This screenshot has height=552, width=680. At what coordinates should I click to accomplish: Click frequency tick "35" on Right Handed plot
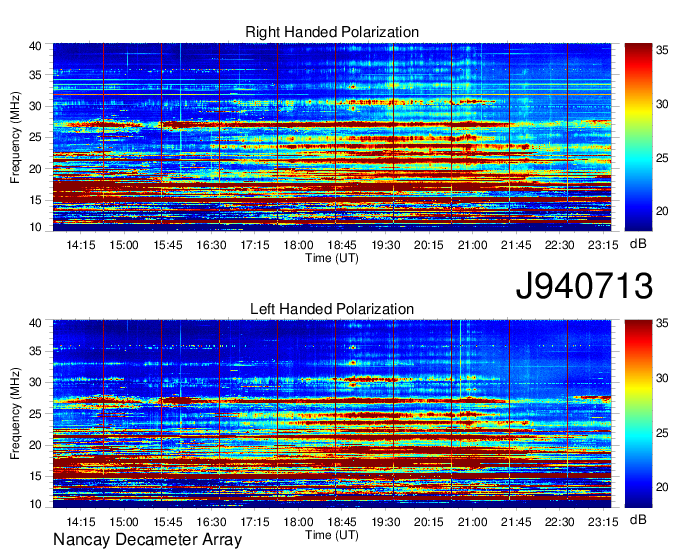click(35, 75)
